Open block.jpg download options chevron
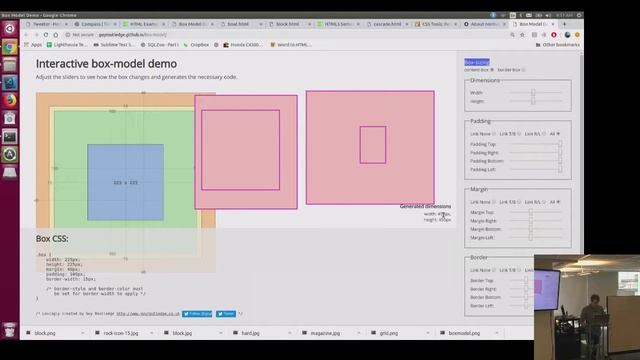The height and width of the screenshot is (360, 640). [220, 333]
